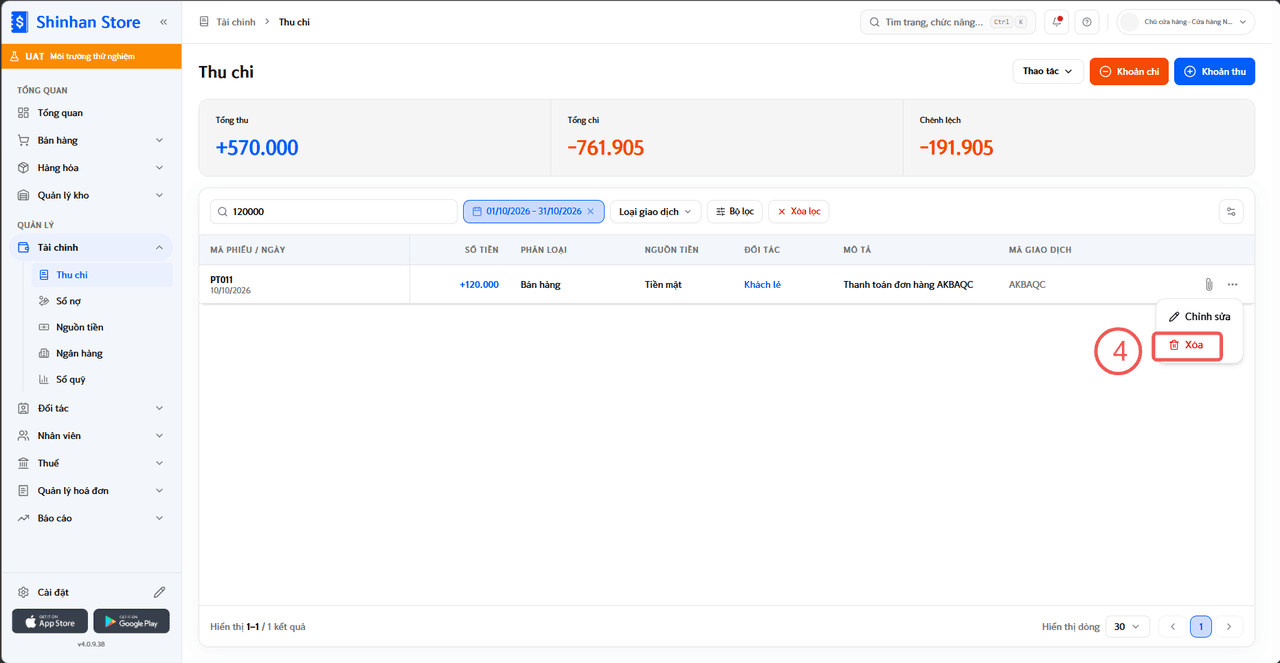Open the Google Play download badge
Image resolution: width=1280 pixels, height=663 pixels.
pyautogui.click(x=131, y=621)
